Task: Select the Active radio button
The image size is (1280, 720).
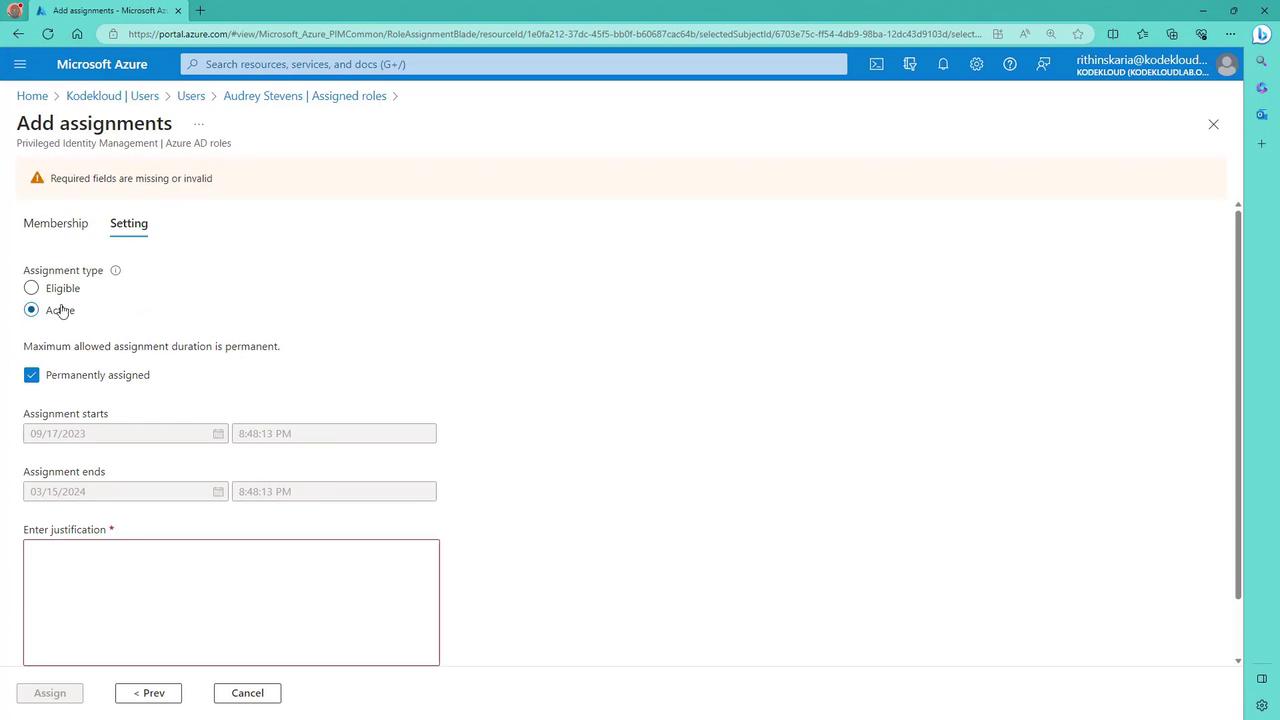Action: click(31, 310)
